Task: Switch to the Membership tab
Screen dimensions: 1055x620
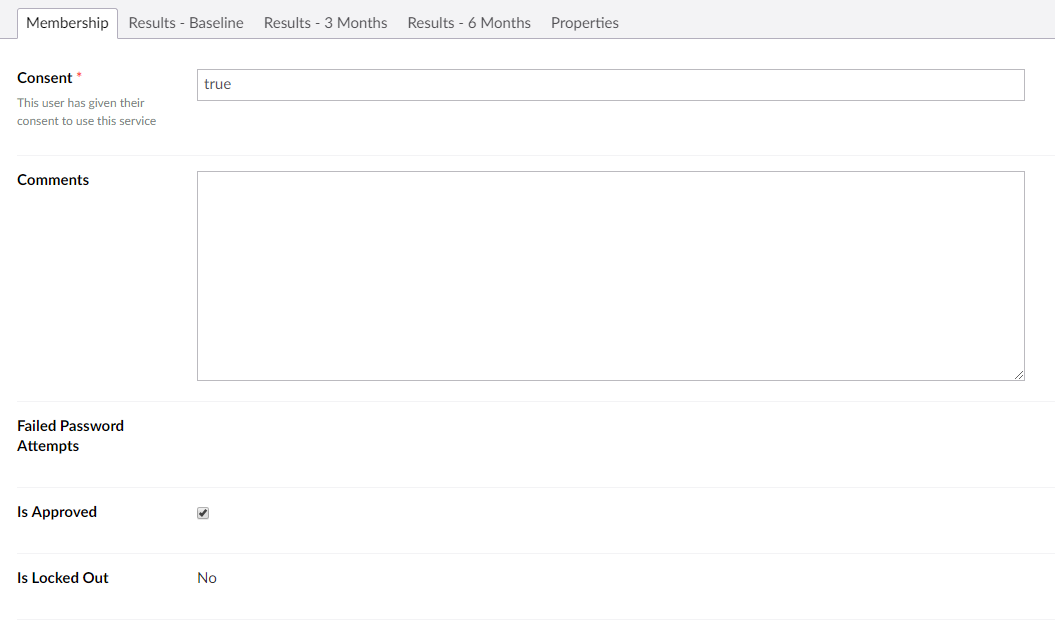Action: click(x=67, y=23)
